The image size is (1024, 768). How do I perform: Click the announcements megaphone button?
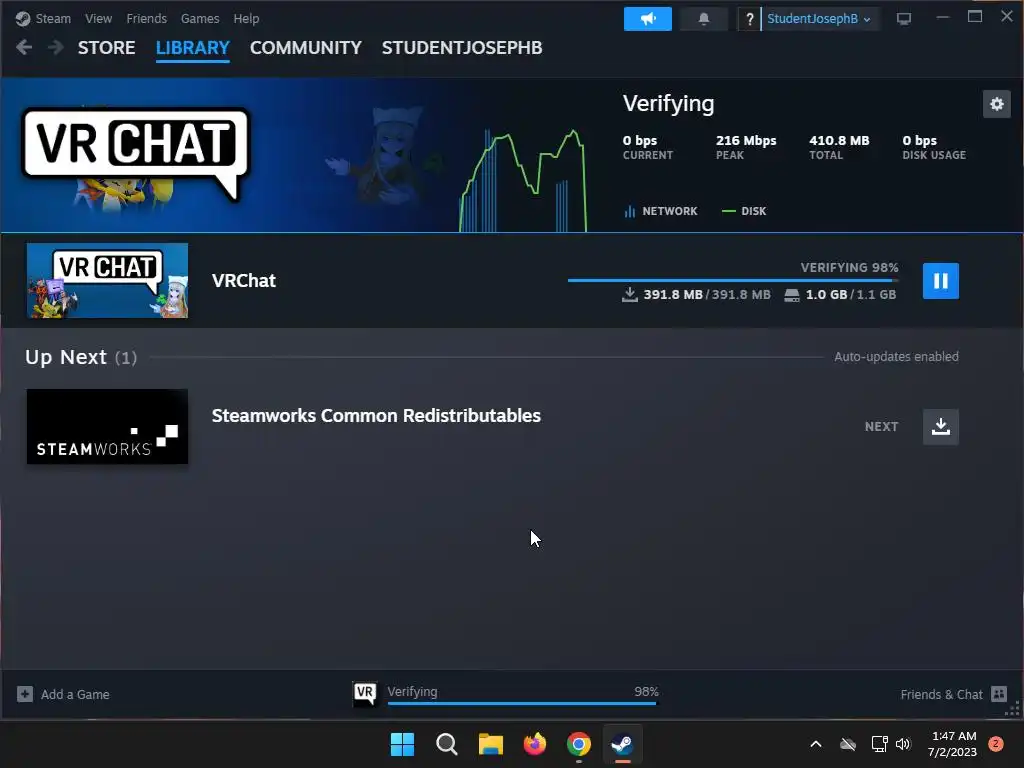coord(648,19)
